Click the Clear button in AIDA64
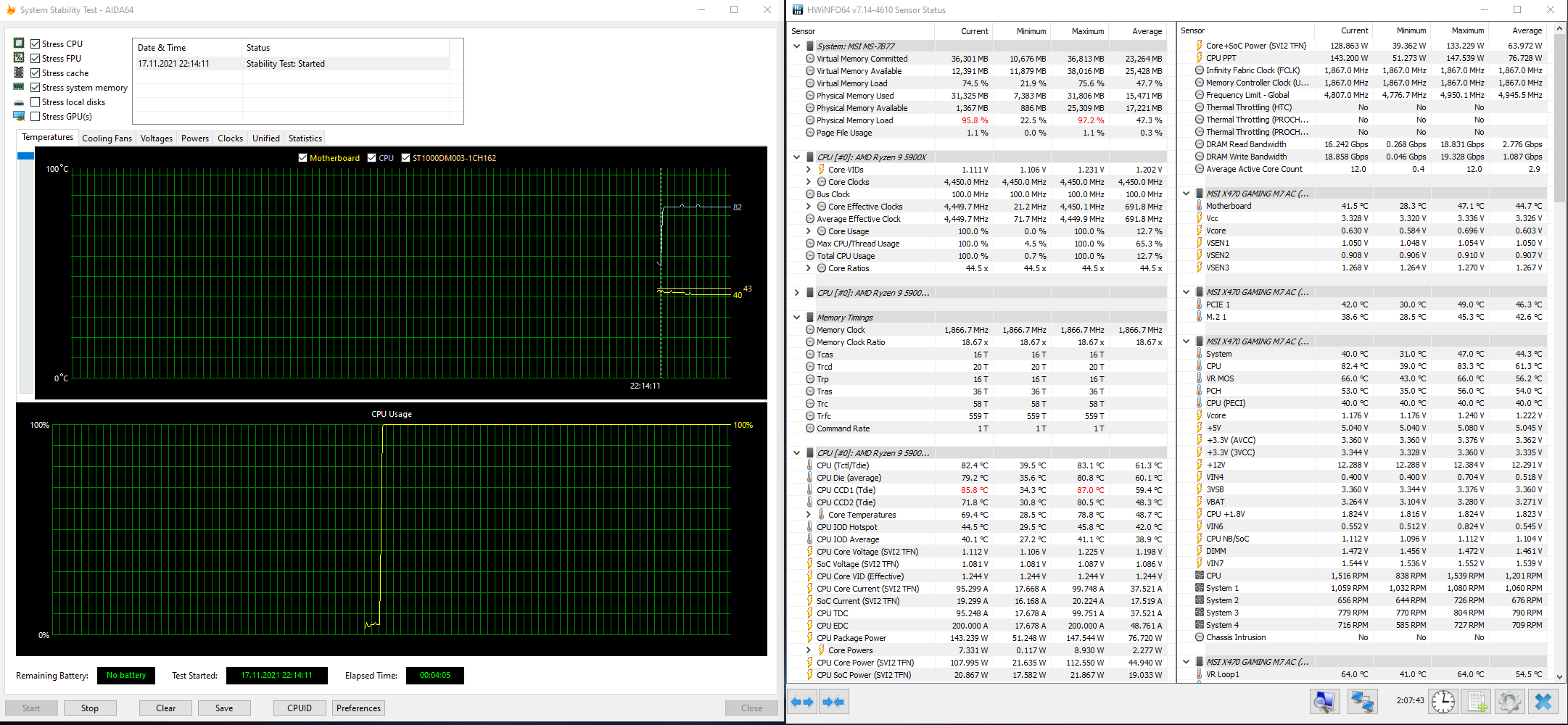This screenshot has height=725, width=1568. [x=166, y=708]
